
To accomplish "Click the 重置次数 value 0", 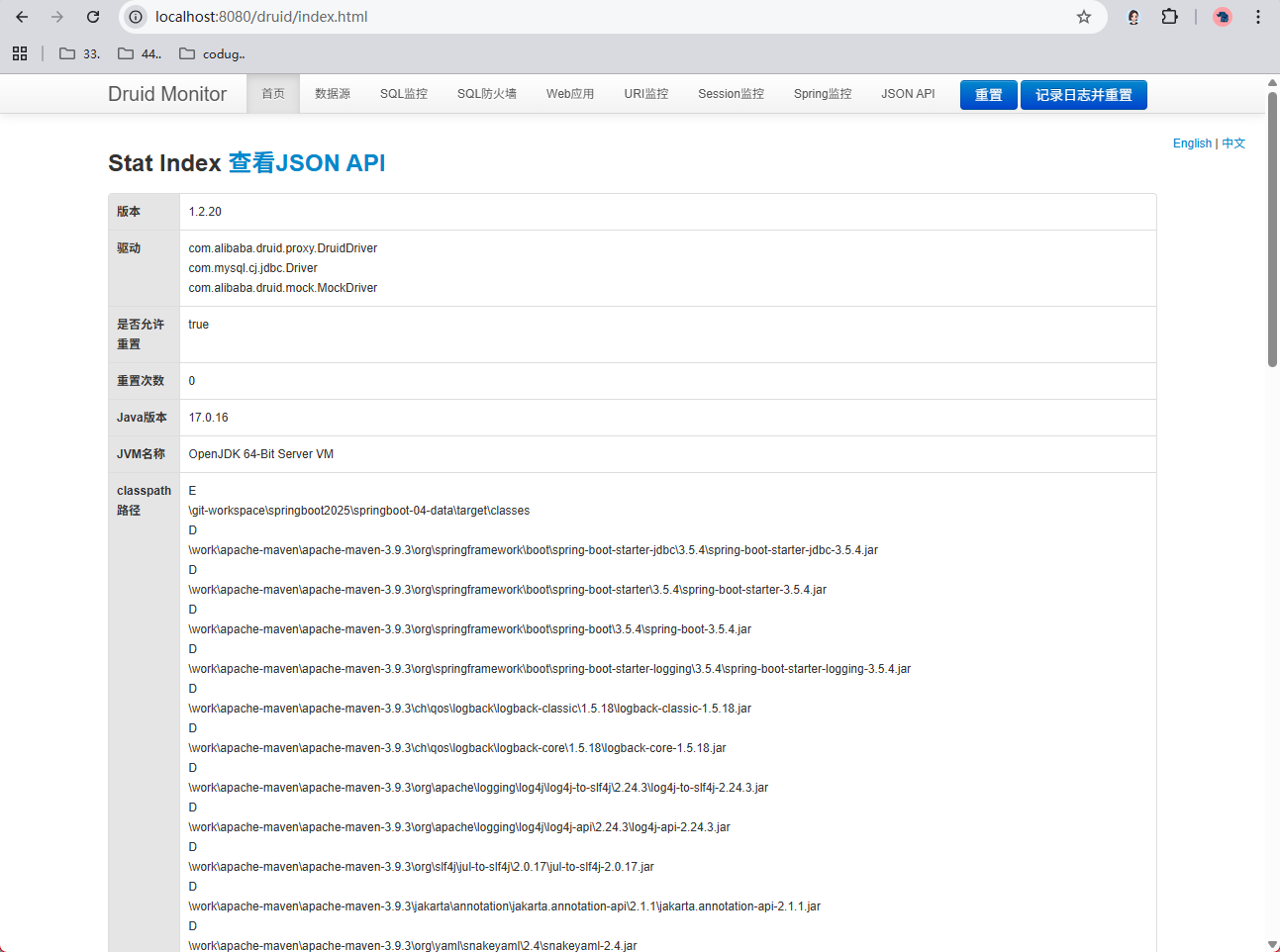I will point(192,381).
